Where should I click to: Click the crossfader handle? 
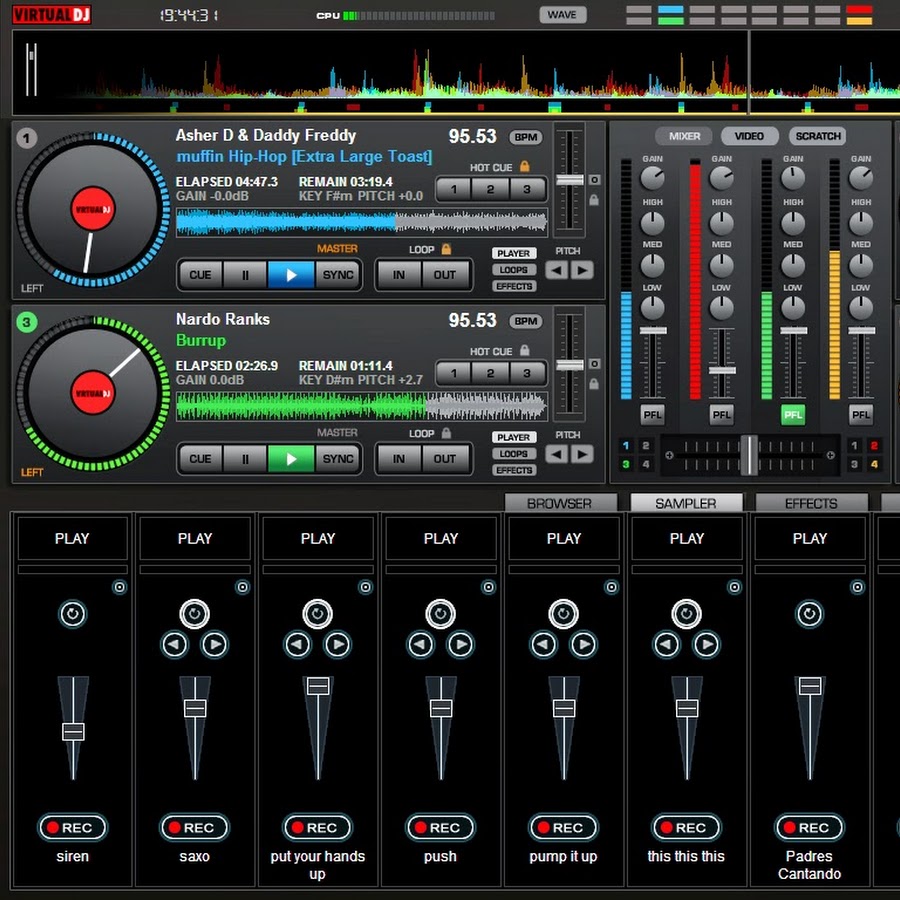pyautogui.click(x=749, y=455)
